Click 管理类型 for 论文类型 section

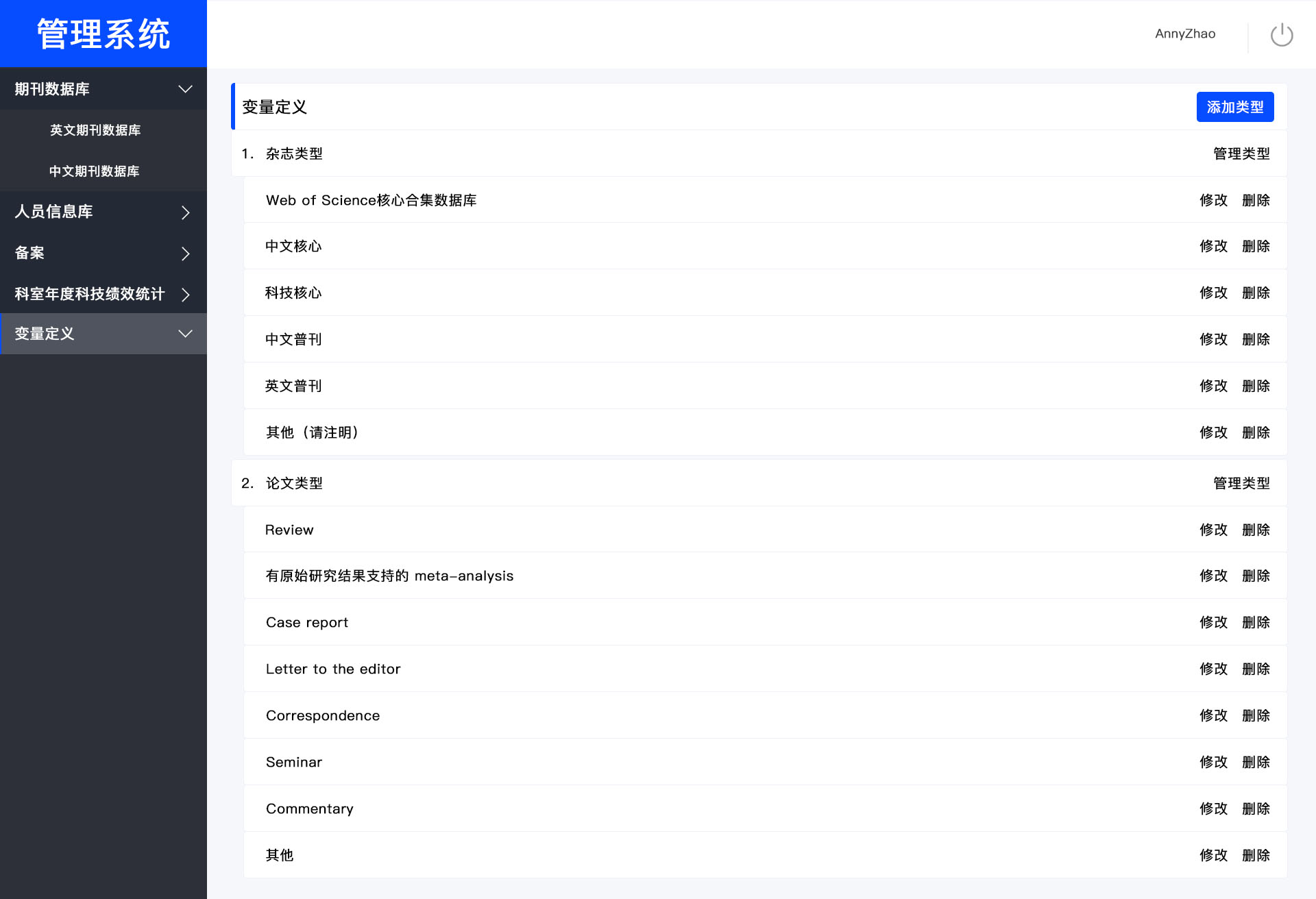click(x=1241, y=483)
